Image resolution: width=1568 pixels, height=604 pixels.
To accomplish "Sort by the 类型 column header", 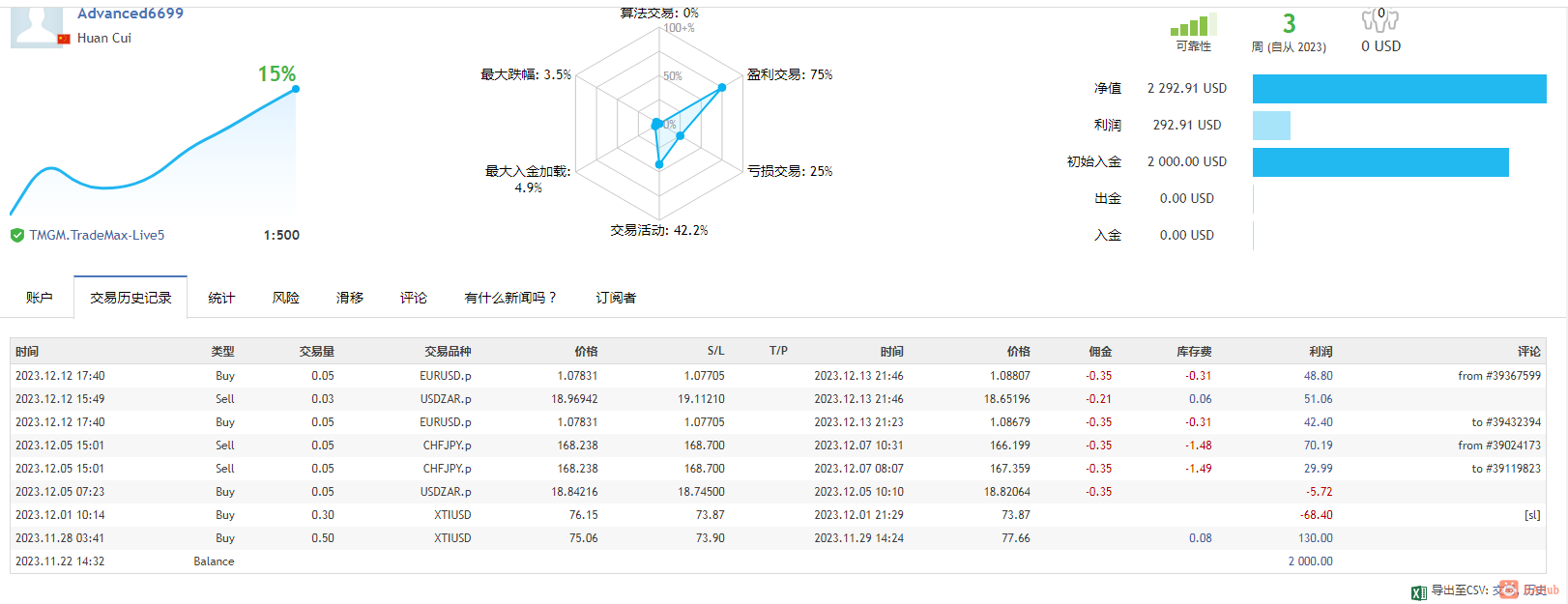I will tap(223, 352).
